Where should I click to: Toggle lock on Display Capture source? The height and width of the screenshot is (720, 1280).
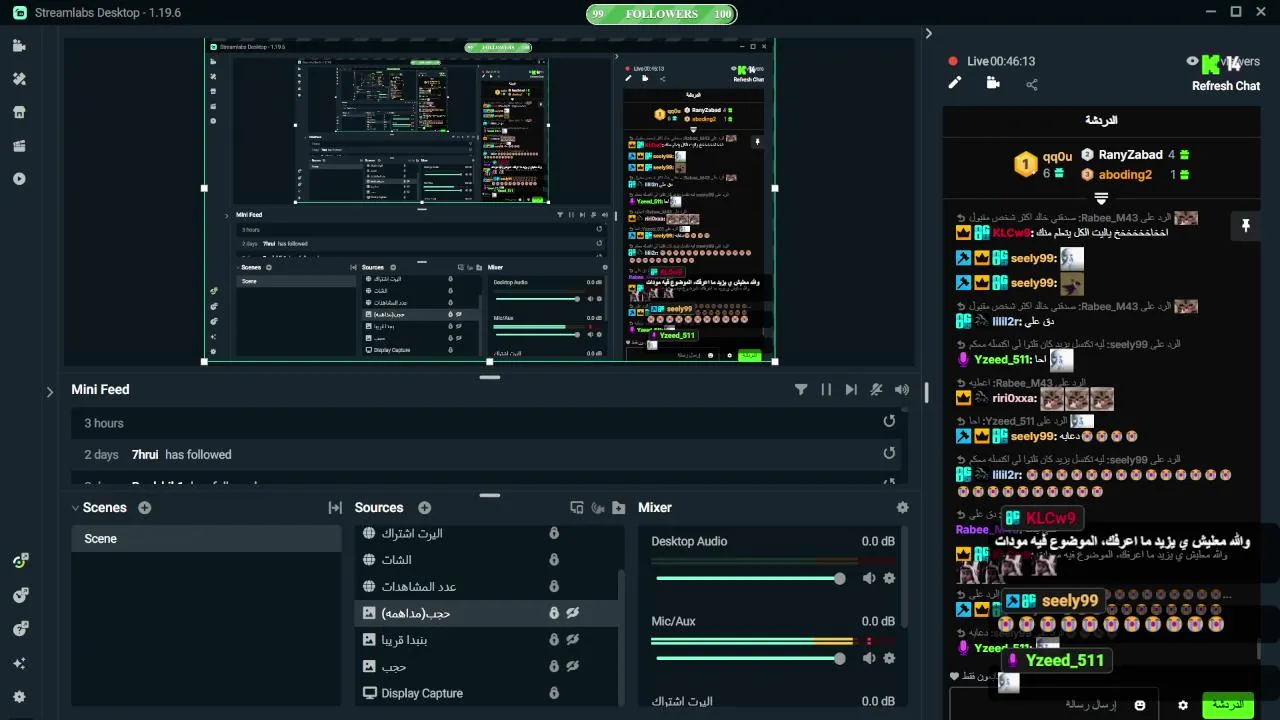pyautogui.click(x=554, y=693)
